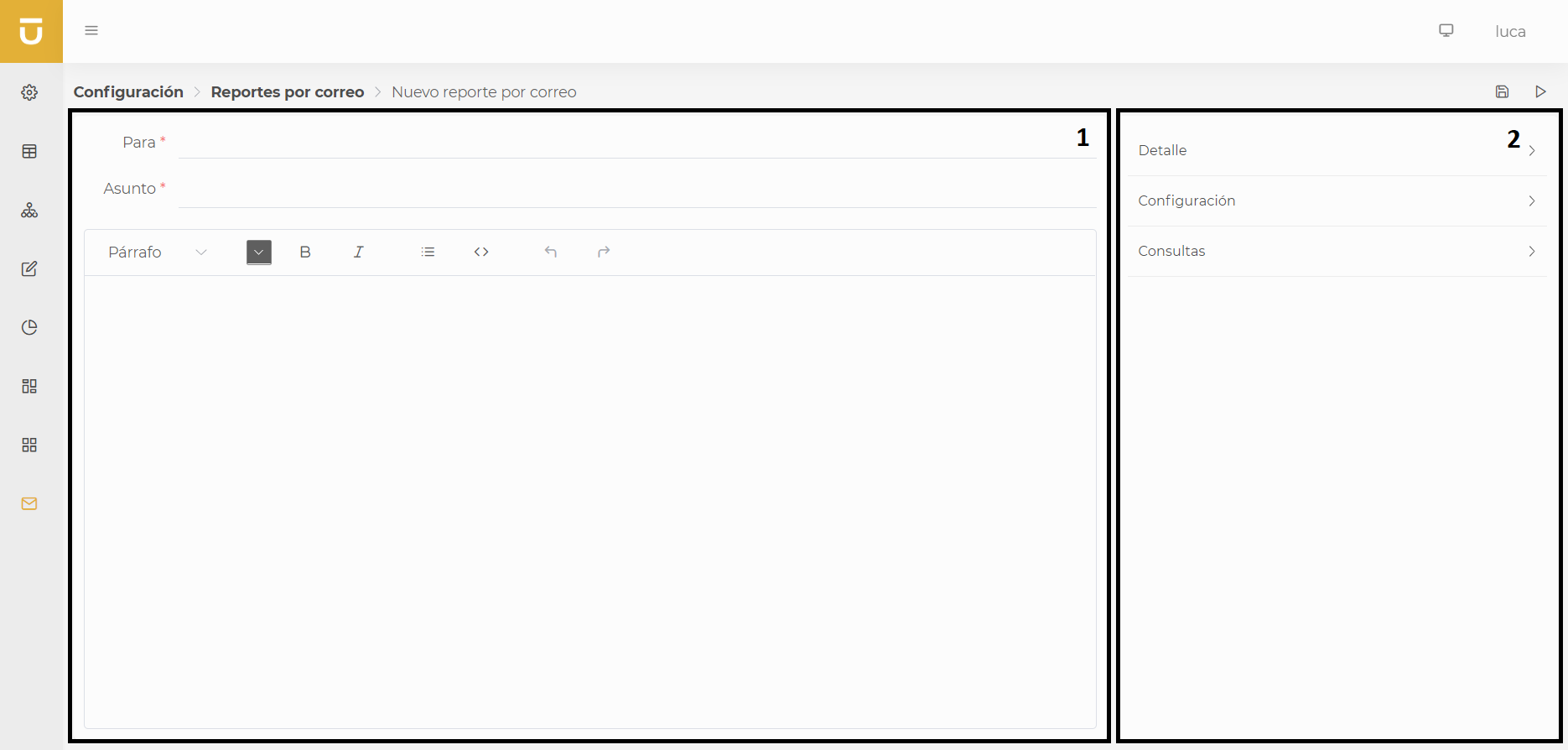This screenshot has height=750, width=1568.
Task: Open the text color picker dropdown
Action: click(x=259, y=252)
